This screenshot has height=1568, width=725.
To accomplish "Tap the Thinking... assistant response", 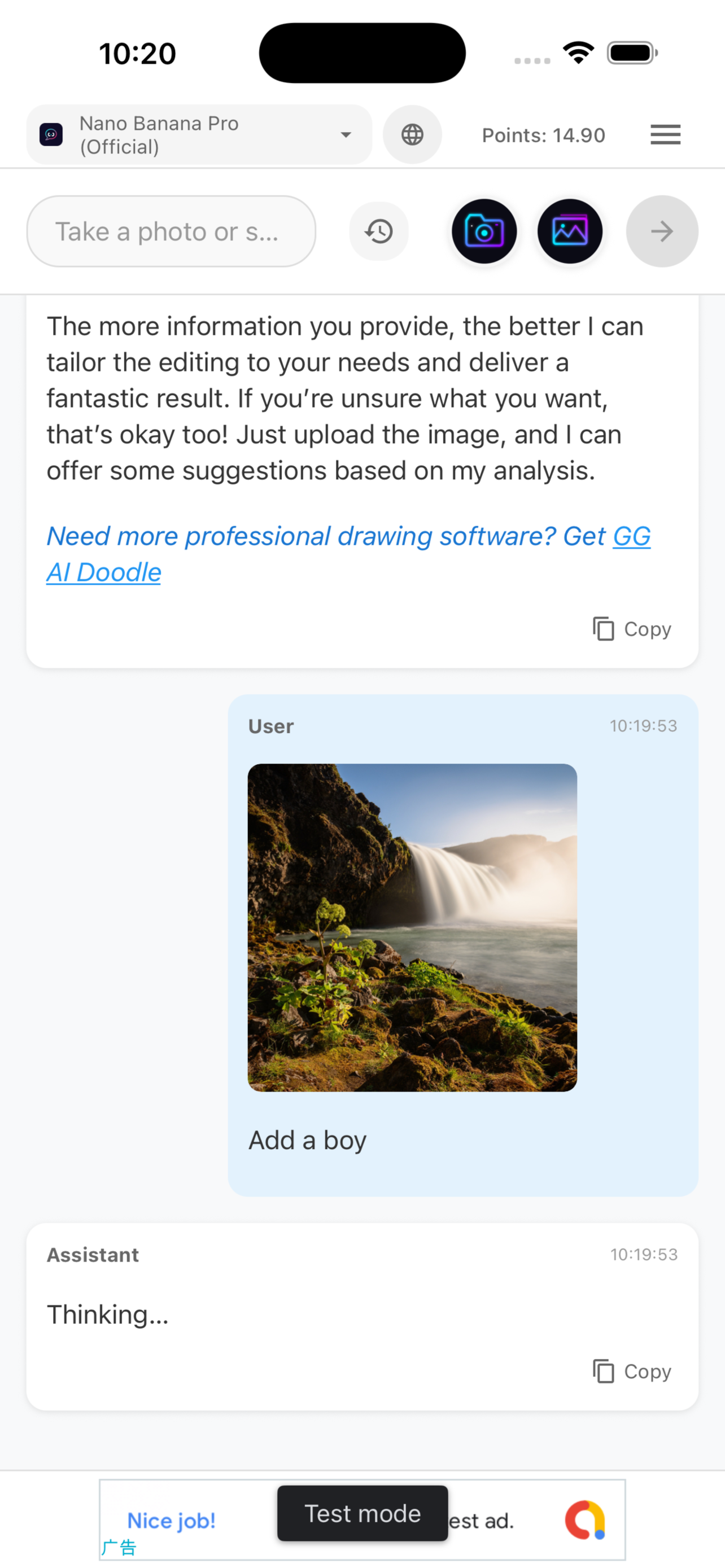I will [108, 1314].
